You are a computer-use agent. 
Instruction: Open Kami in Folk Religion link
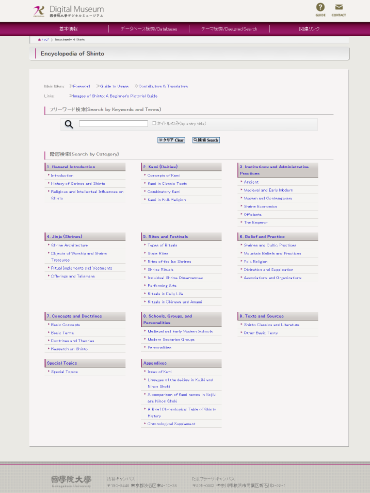pyautogui.click(x=167, y=200)
